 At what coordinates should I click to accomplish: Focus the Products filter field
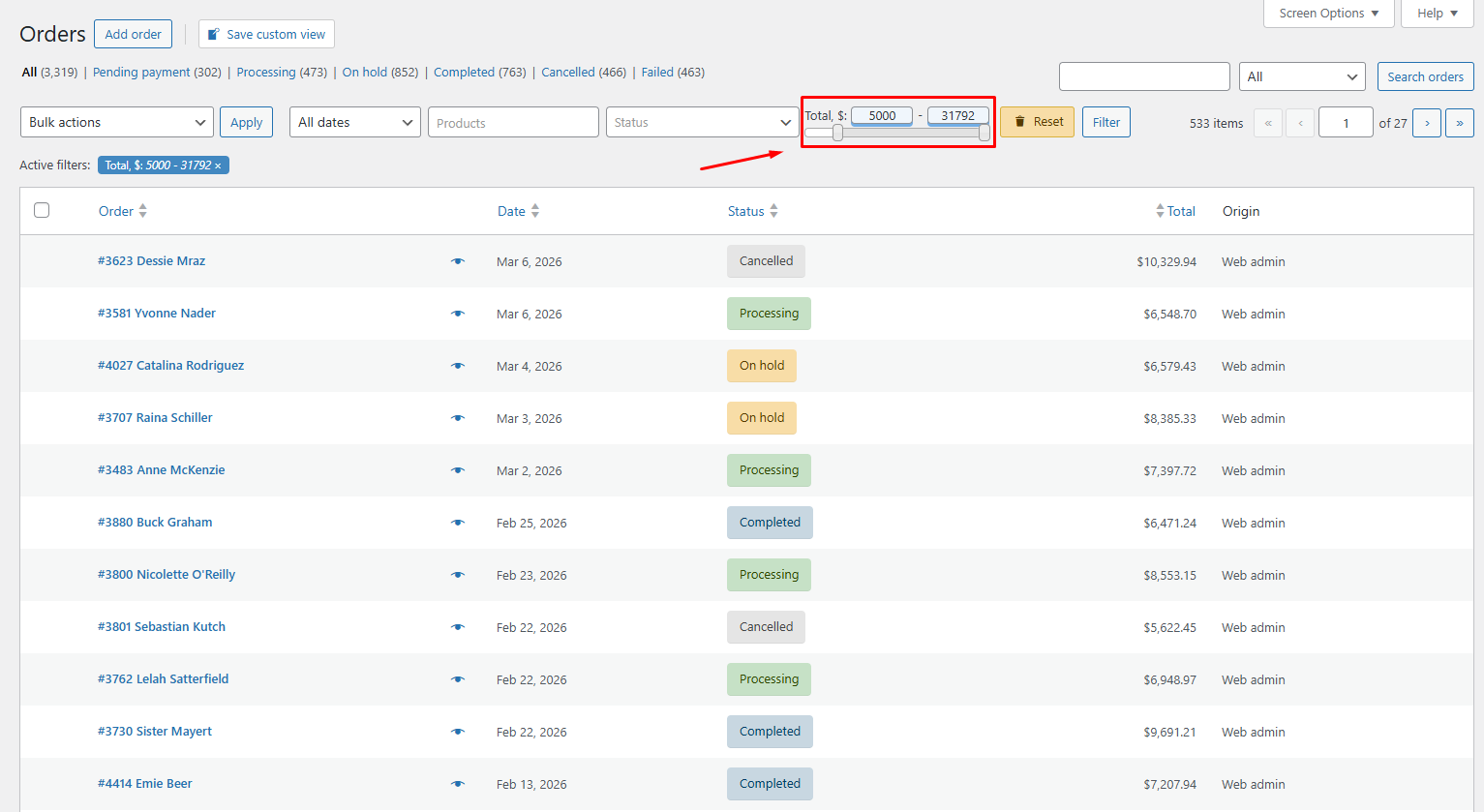(513, 122)
